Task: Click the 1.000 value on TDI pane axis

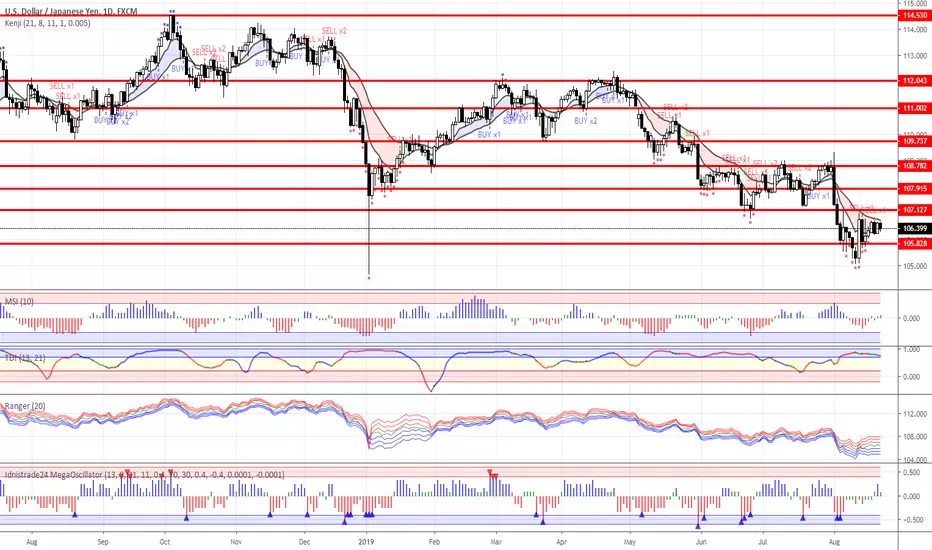Action: [x=912, y=350]
